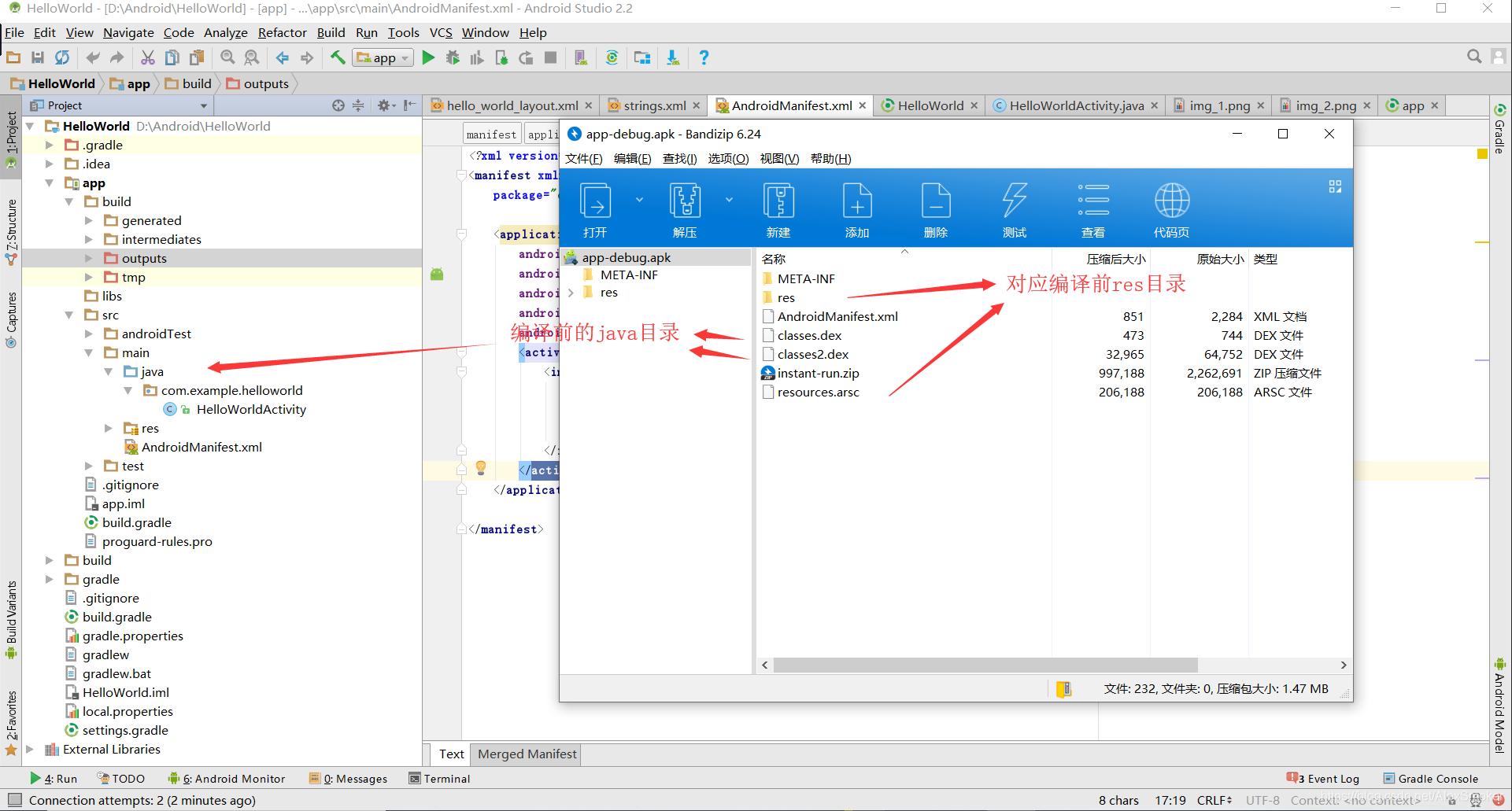Click Scroll from Source target icon

pyautogui.click(x=338, y=105)
